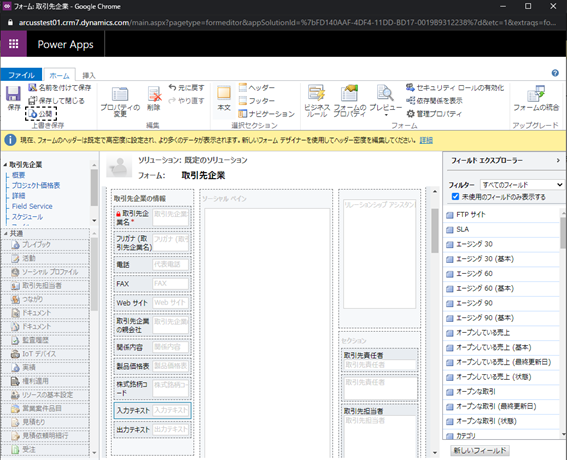Screen dimensions: 567x460
Task: Select プロジェクト価格表 in navigation tree
Action: pyautogui.click(x=36, y=186)
